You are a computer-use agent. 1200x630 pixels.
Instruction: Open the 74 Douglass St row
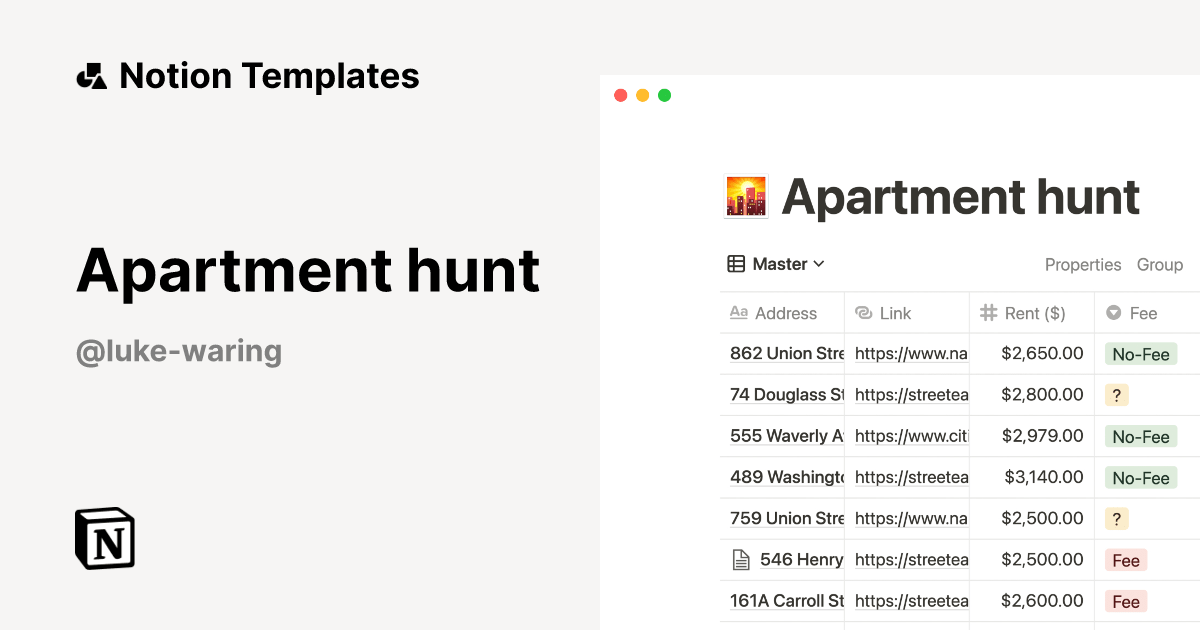coord(787,395)
